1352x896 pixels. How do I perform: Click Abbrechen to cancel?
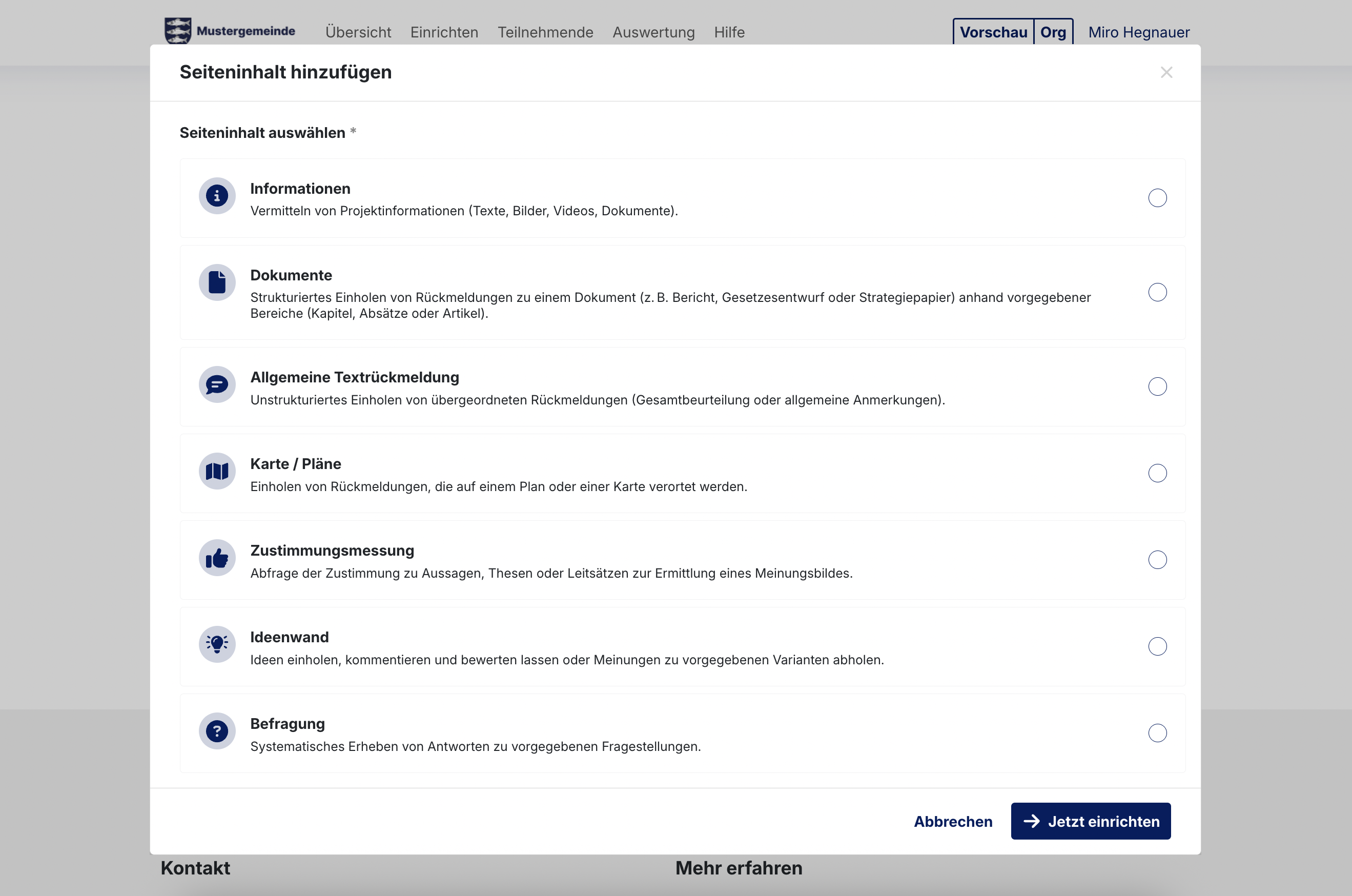(953, 821)
